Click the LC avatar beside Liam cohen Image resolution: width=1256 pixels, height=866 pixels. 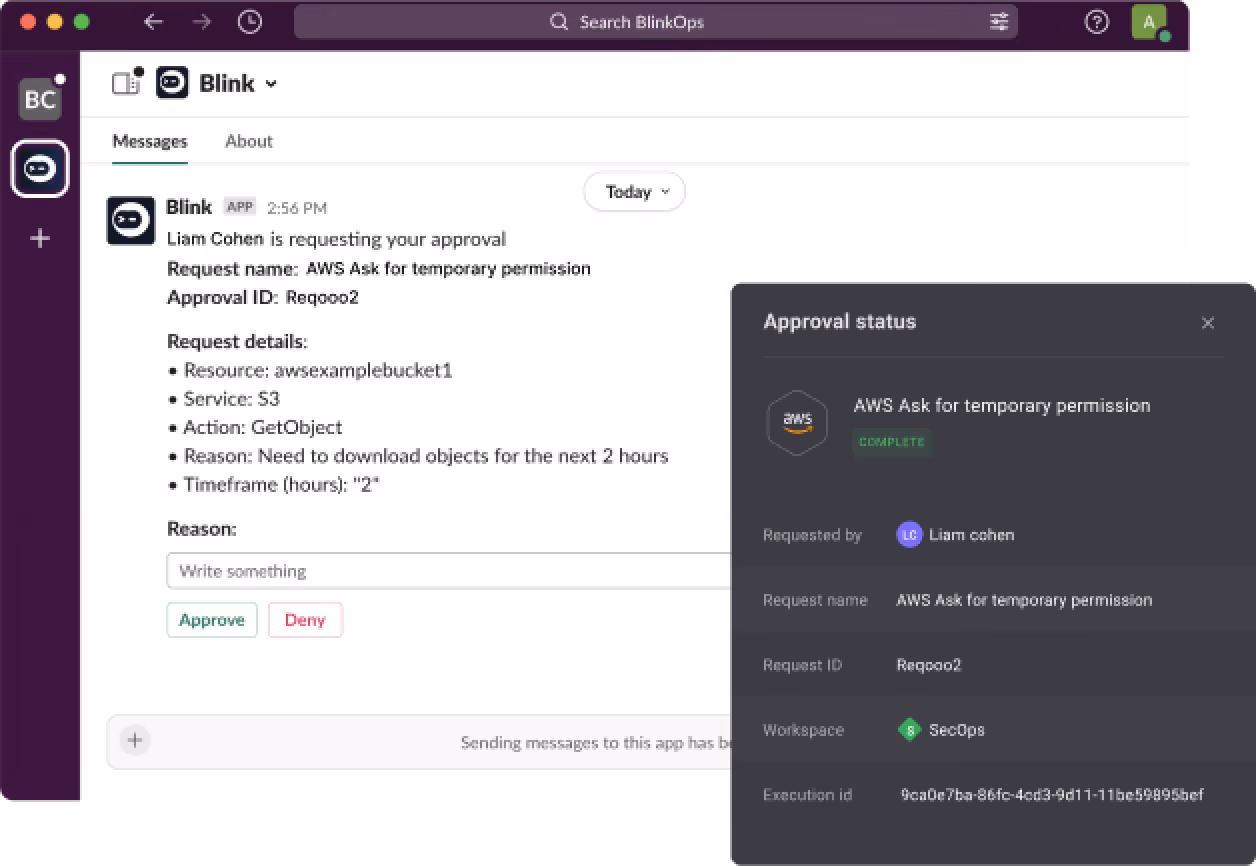pyautogui.click(x=909, y=535)
